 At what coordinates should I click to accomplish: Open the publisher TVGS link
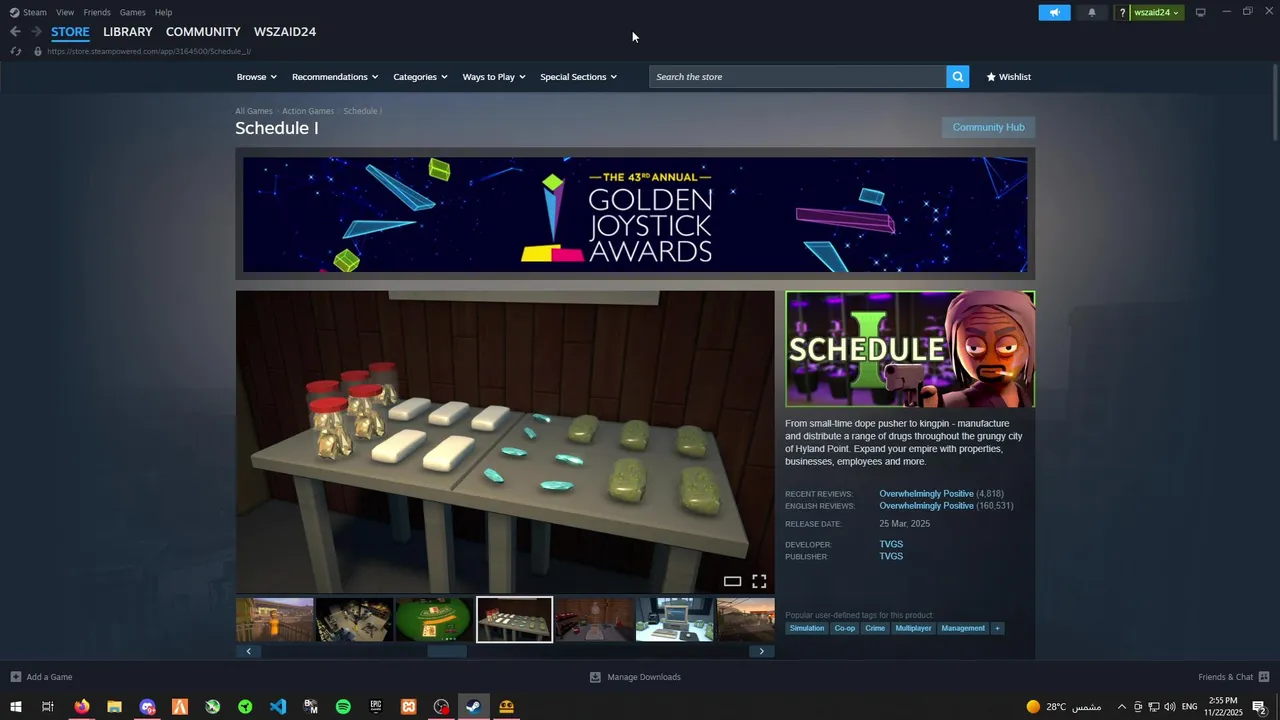[891, 556]
